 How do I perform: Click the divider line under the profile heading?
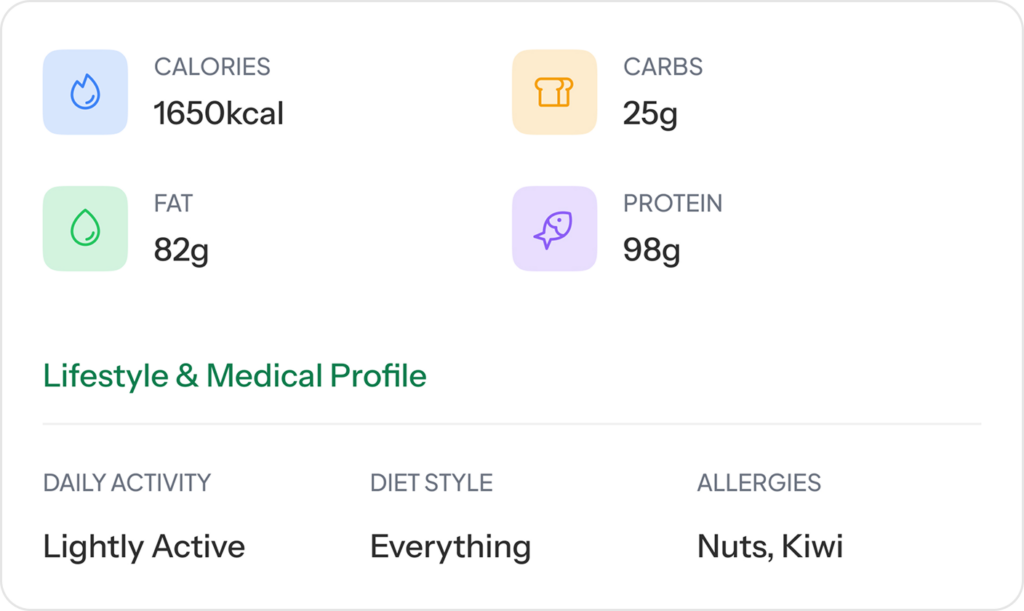click(x=512, y=424)
